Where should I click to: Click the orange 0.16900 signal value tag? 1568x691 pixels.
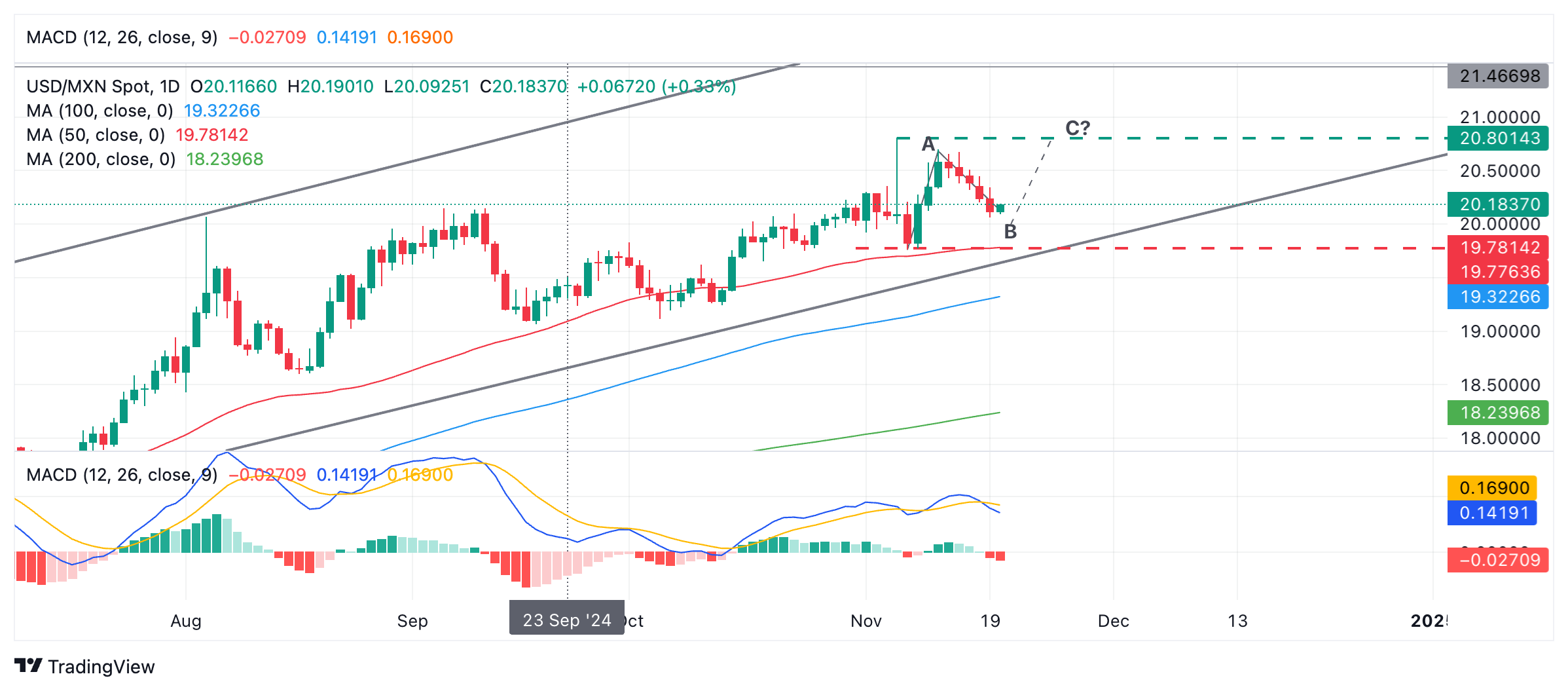pyautogui.click(x=1493, y=488)
